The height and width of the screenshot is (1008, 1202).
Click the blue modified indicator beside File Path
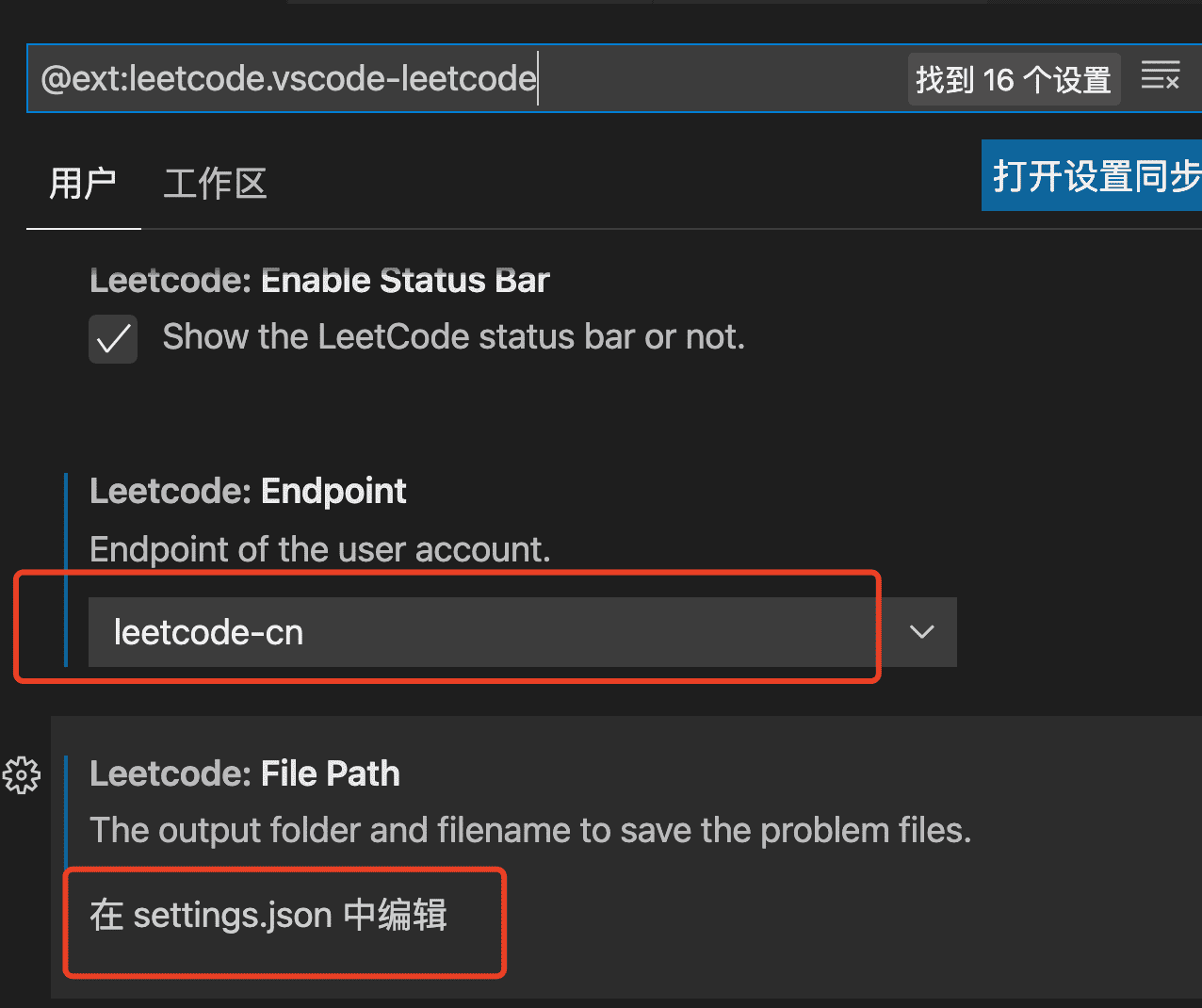(x=66, y=811)
